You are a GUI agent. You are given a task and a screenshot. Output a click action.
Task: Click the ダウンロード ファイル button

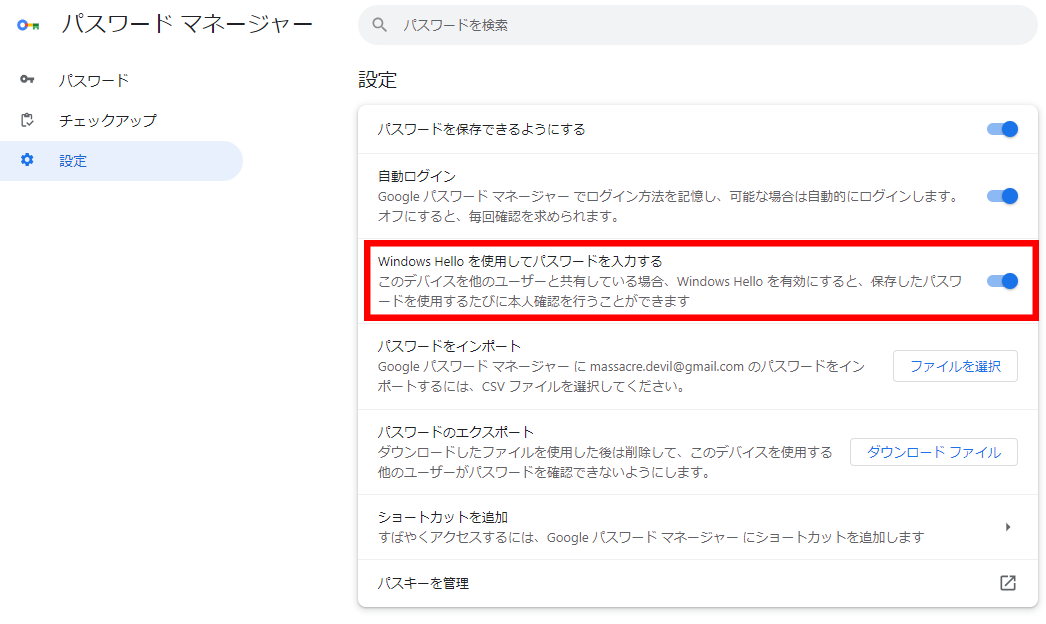tap(932, 452)
